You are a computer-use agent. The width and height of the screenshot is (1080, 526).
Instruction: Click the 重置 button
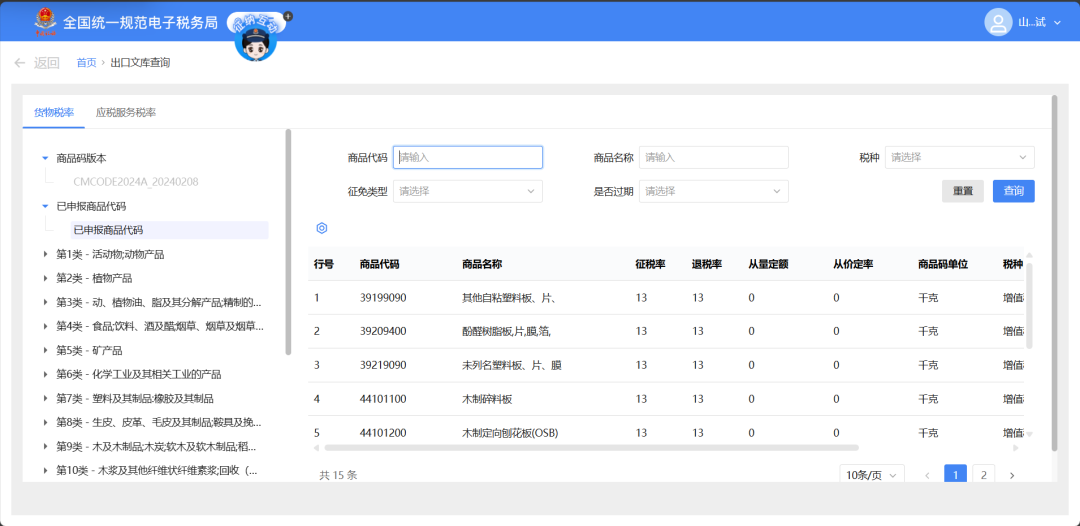pos(963,191)
